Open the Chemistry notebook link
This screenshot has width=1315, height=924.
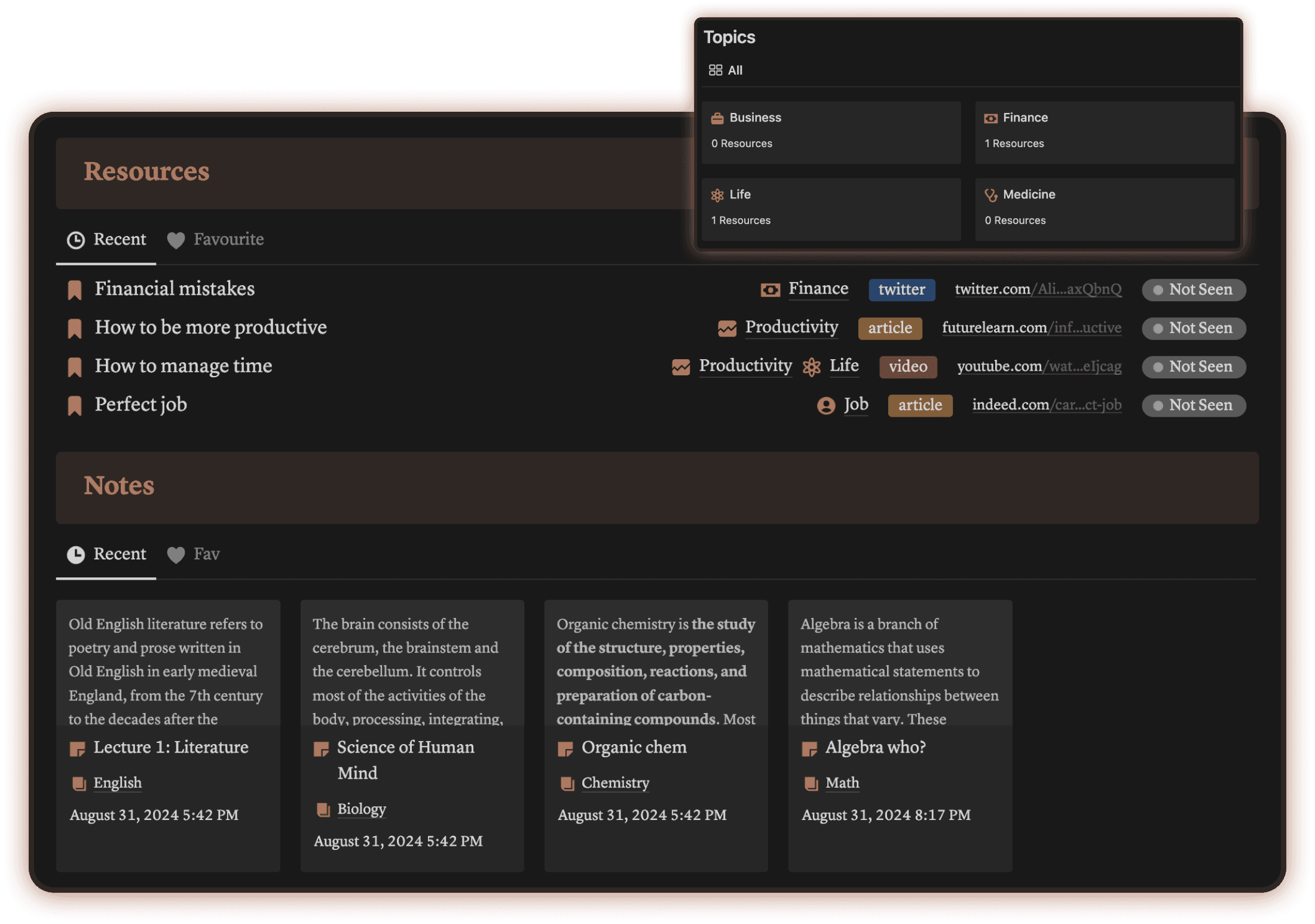tap(615, 783)
